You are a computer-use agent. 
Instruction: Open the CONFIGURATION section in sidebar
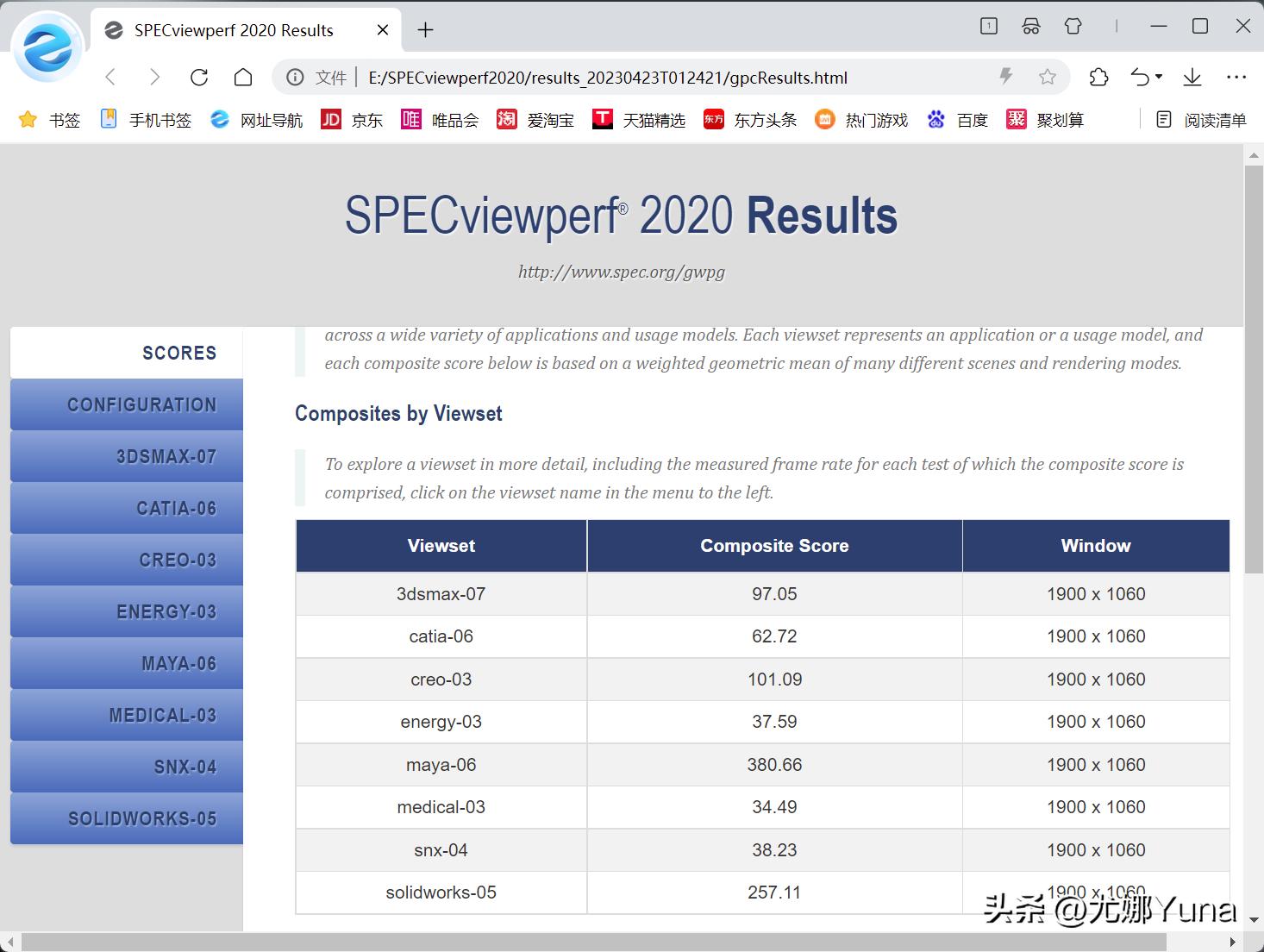click(127, 404)
